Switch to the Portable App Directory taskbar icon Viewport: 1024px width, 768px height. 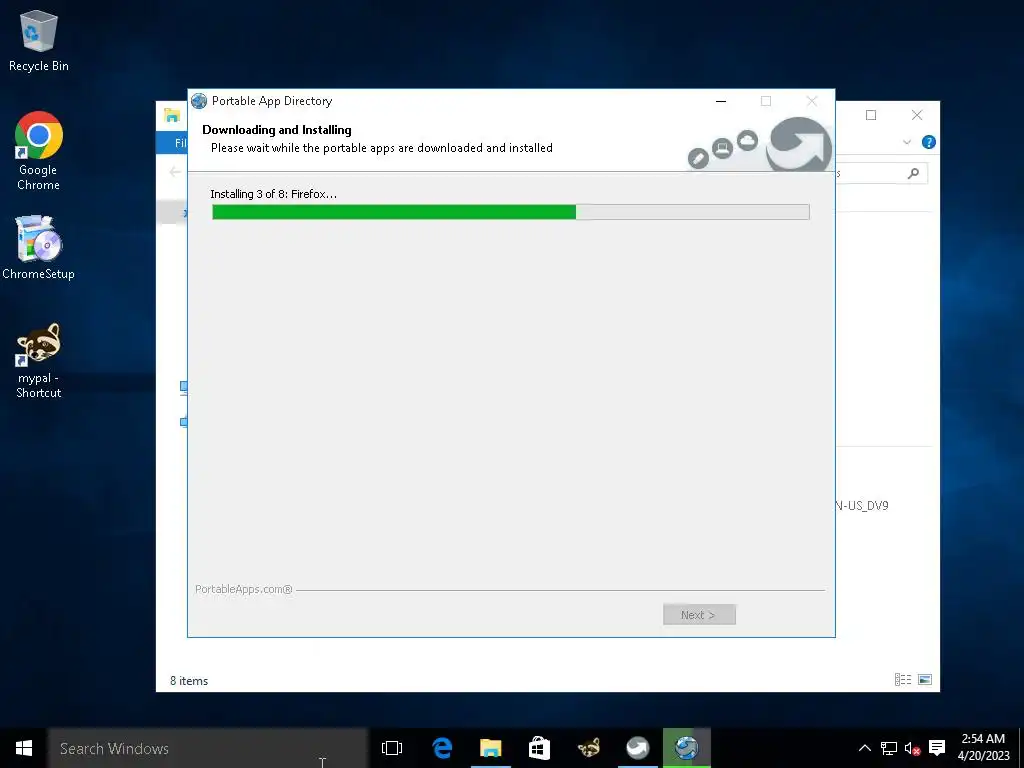pos(686,748)
